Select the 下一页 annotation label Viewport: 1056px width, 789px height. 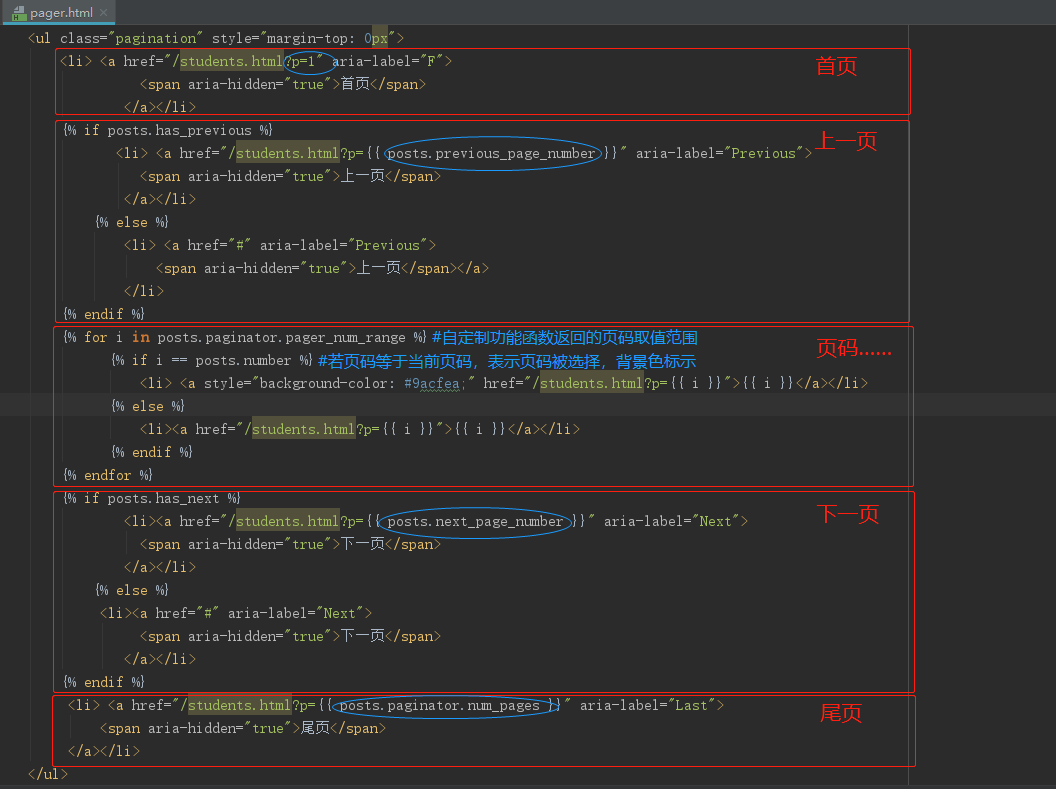tap(845, 514)
